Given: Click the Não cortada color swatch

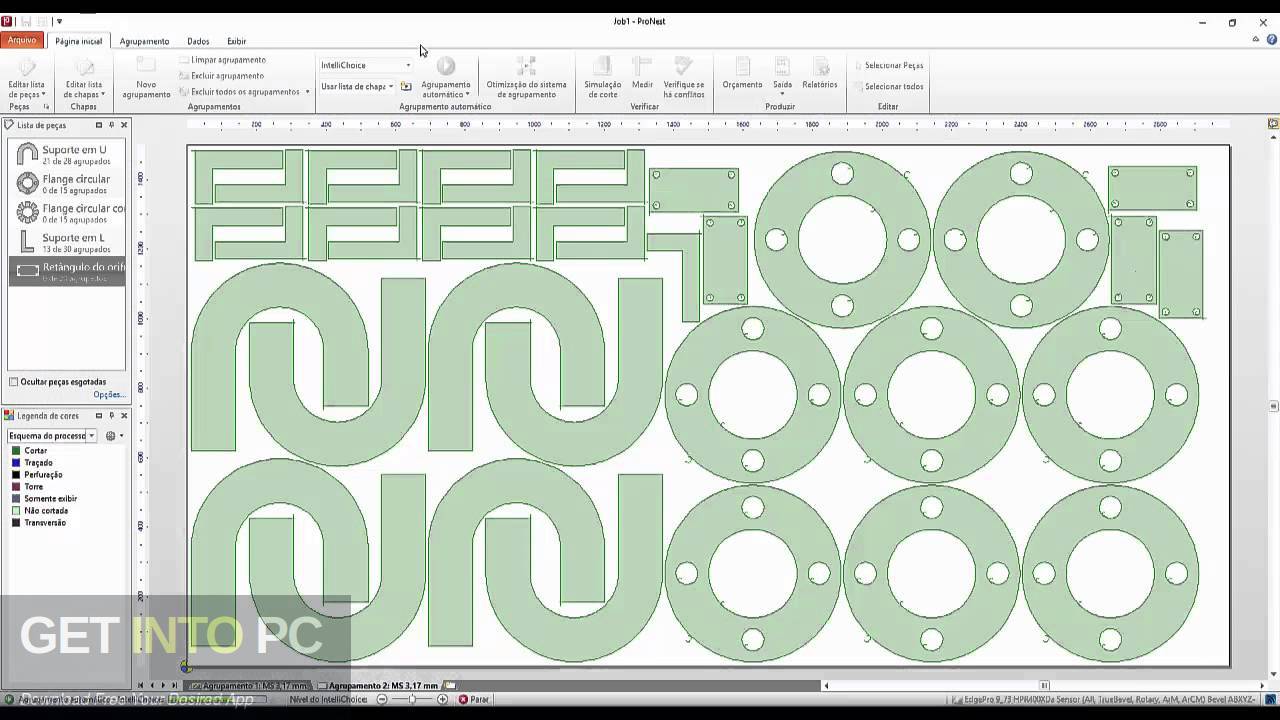Looking at the screenshot, I should 16,511.
